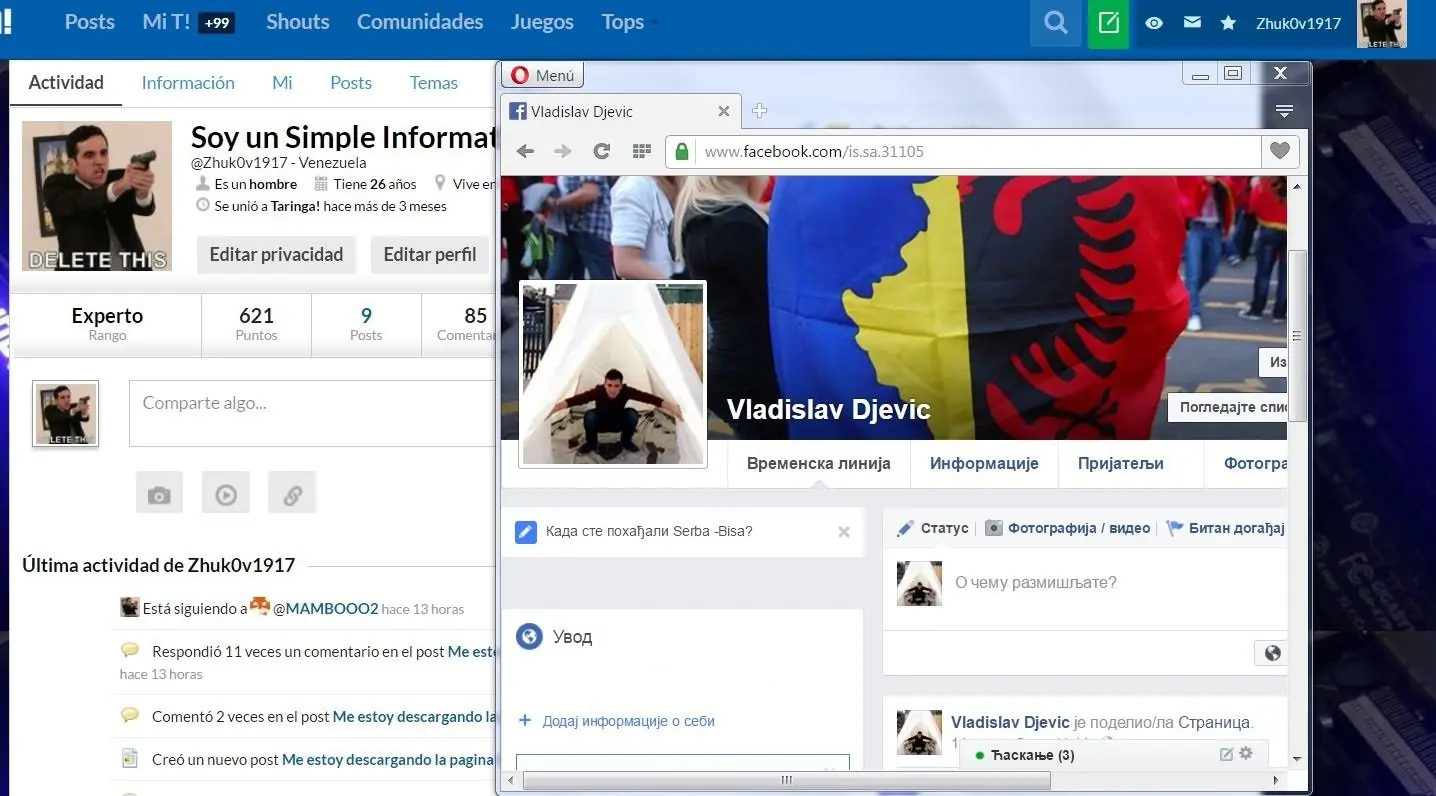Click the camera icon to attach a photo
This screenshot has height=796, width=1436.
pyautogui.click(x=159, y=494)
